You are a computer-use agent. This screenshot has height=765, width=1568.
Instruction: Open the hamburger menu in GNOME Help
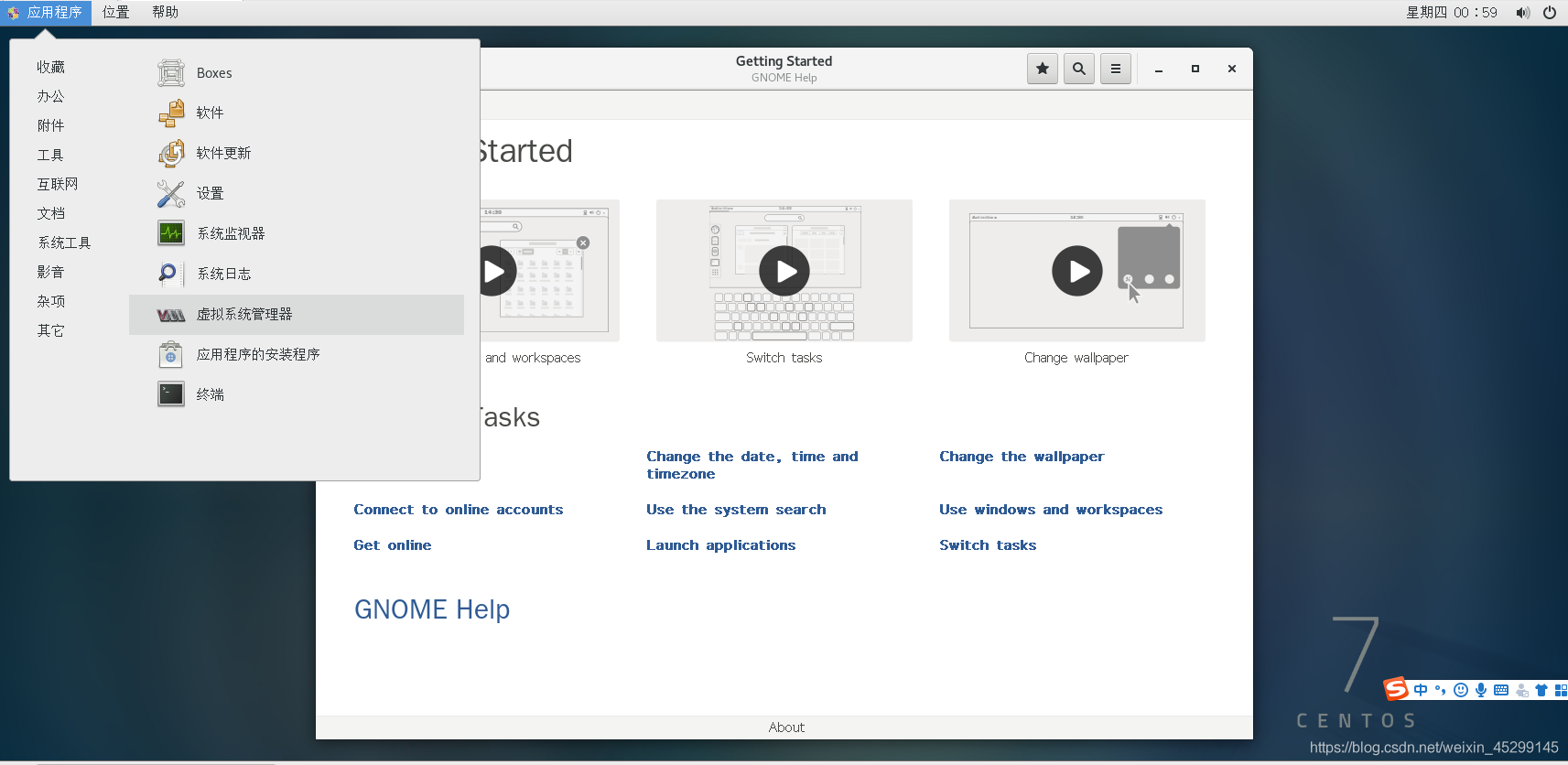(x=1116, y=69)
